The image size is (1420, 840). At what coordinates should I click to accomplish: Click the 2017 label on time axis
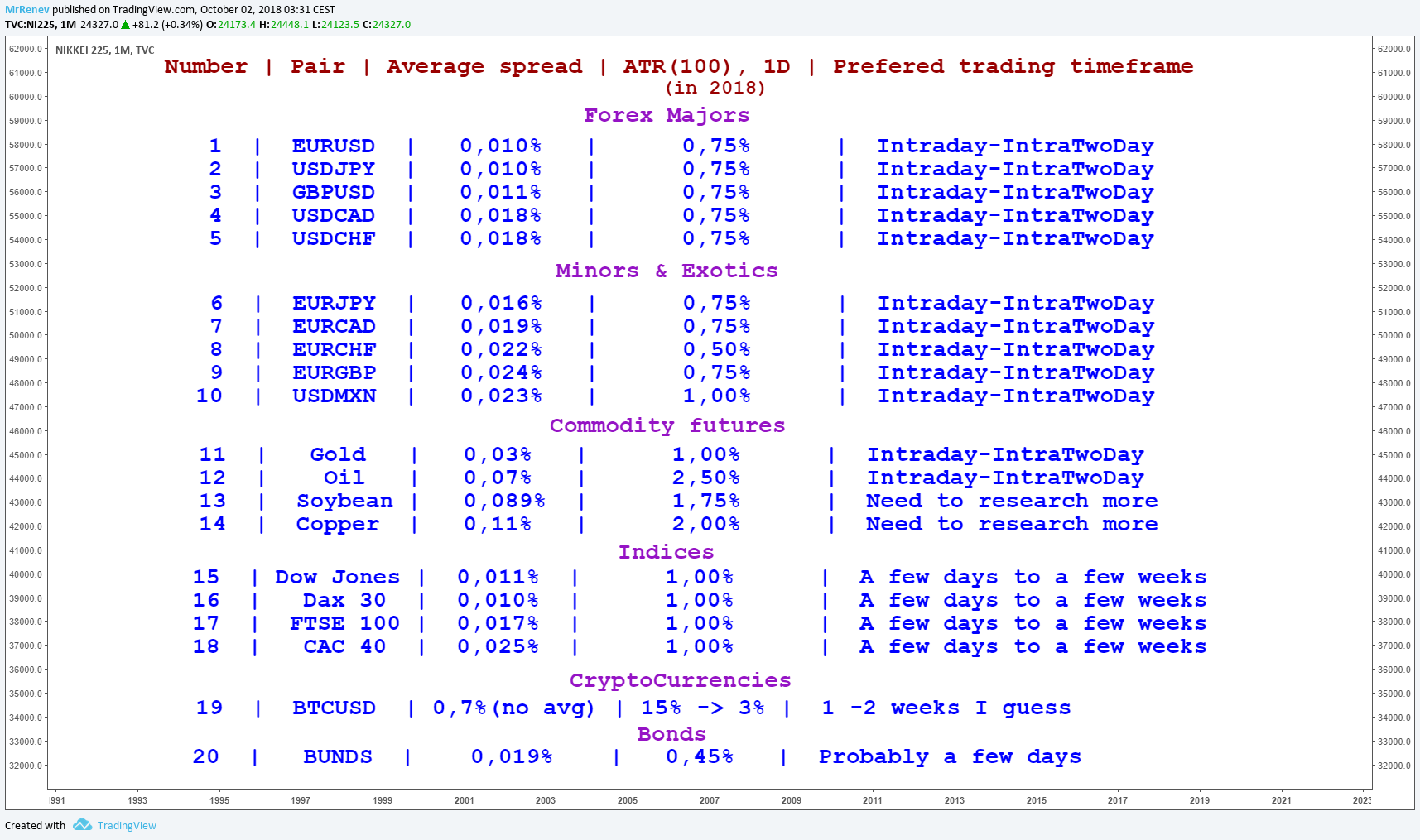pyautogui.click(x=1118, y=800)
